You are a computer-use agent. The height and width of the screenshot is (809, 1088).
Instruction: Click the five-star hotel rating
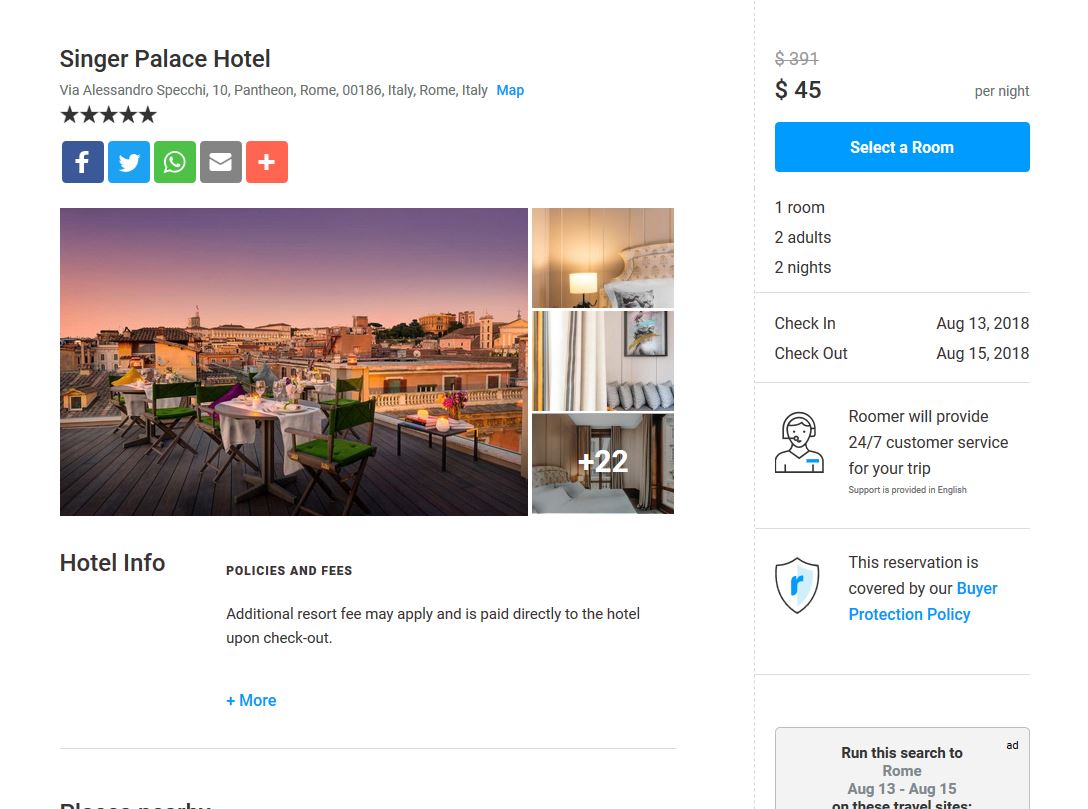pyautogui.click(x=108, y=114)
